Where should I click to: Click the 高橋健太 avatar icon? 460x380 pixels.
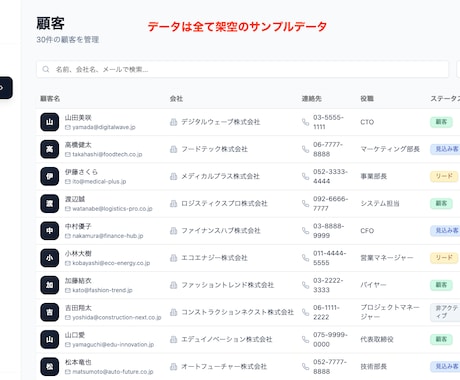click(50, 149)
